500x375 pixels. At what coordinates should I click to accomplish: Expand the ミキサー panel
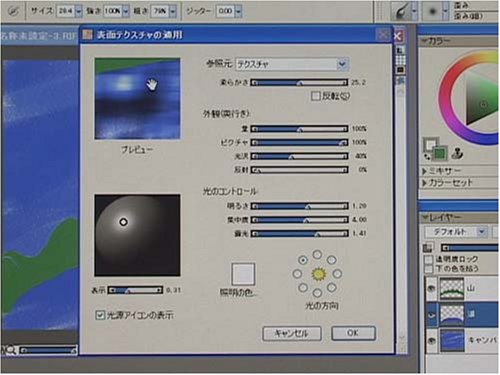pyautogui.click(x=425, y=171)
